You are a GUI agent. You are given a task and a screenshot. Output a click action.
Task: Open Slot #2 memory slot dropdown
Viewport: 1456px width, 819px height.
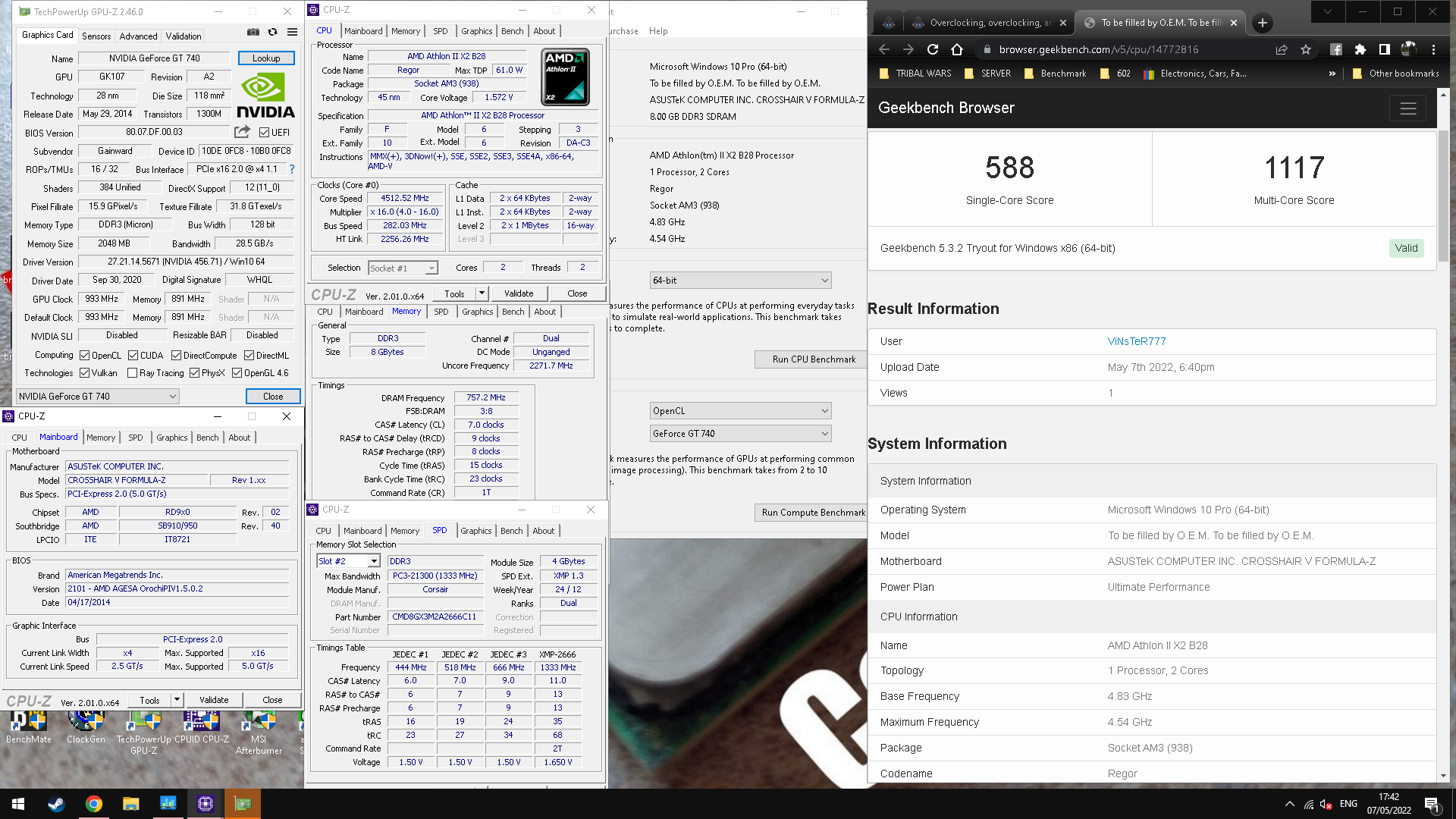[x=348, y=561]
